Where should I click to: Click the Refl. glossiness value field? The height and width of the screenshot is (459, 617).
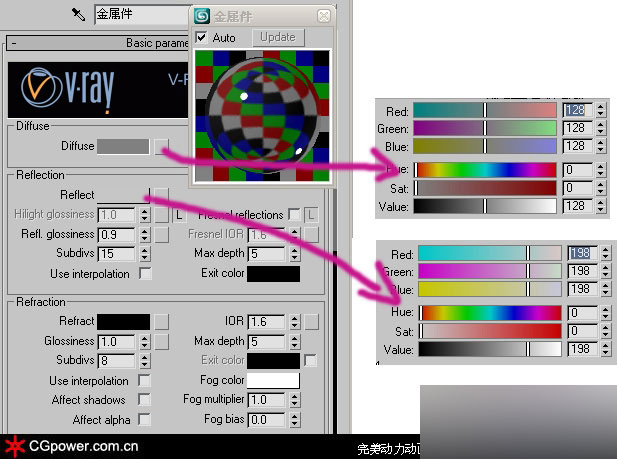[x=116, y=235]
